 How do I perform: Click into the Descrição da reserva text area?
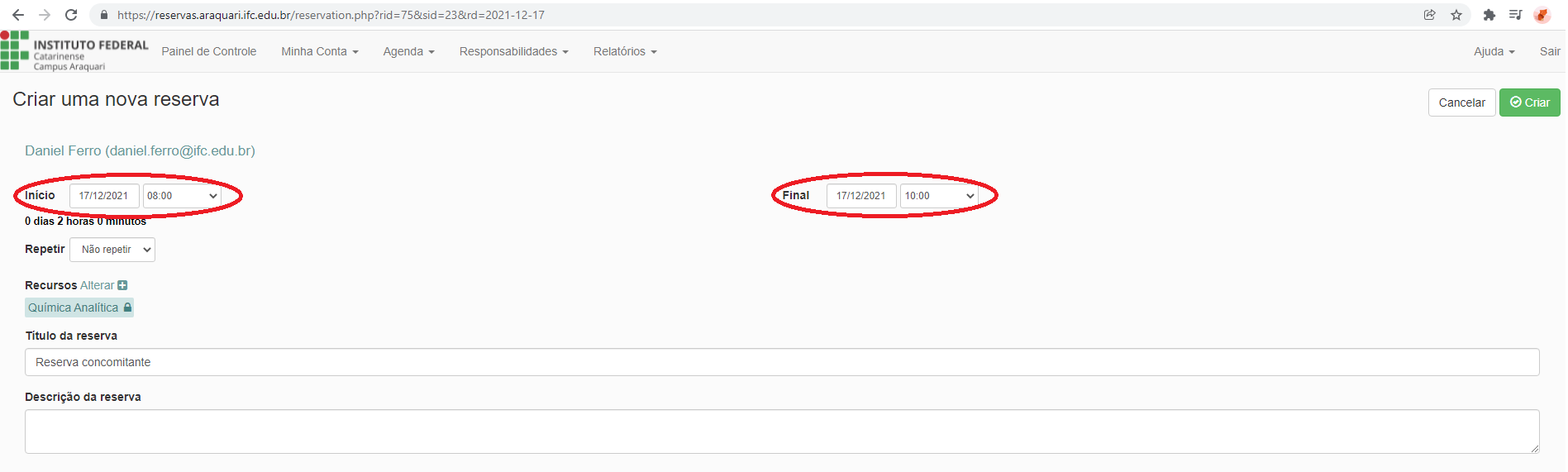tap(781, 431)
